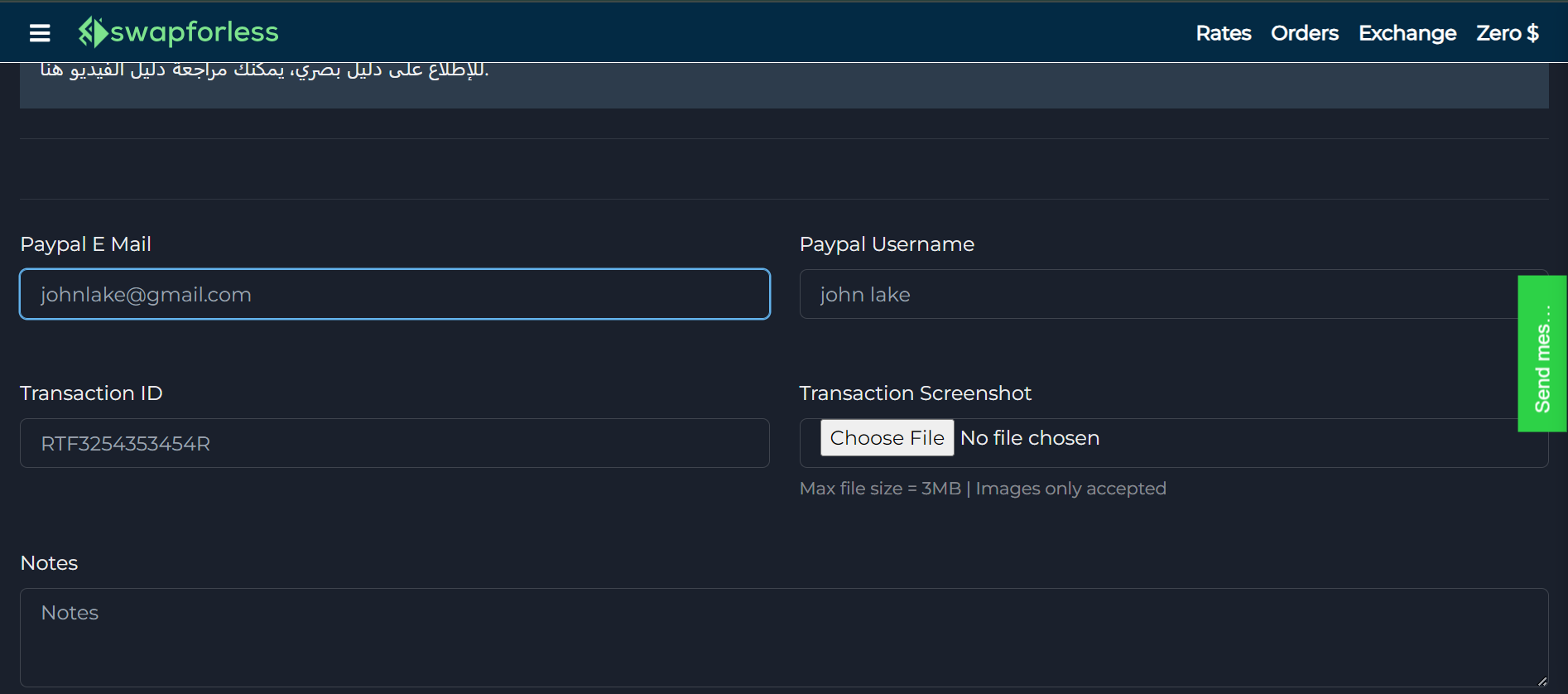Click the Transaction Screenshot label
This screenshot has width=1568, height=694.
(915, 393)
